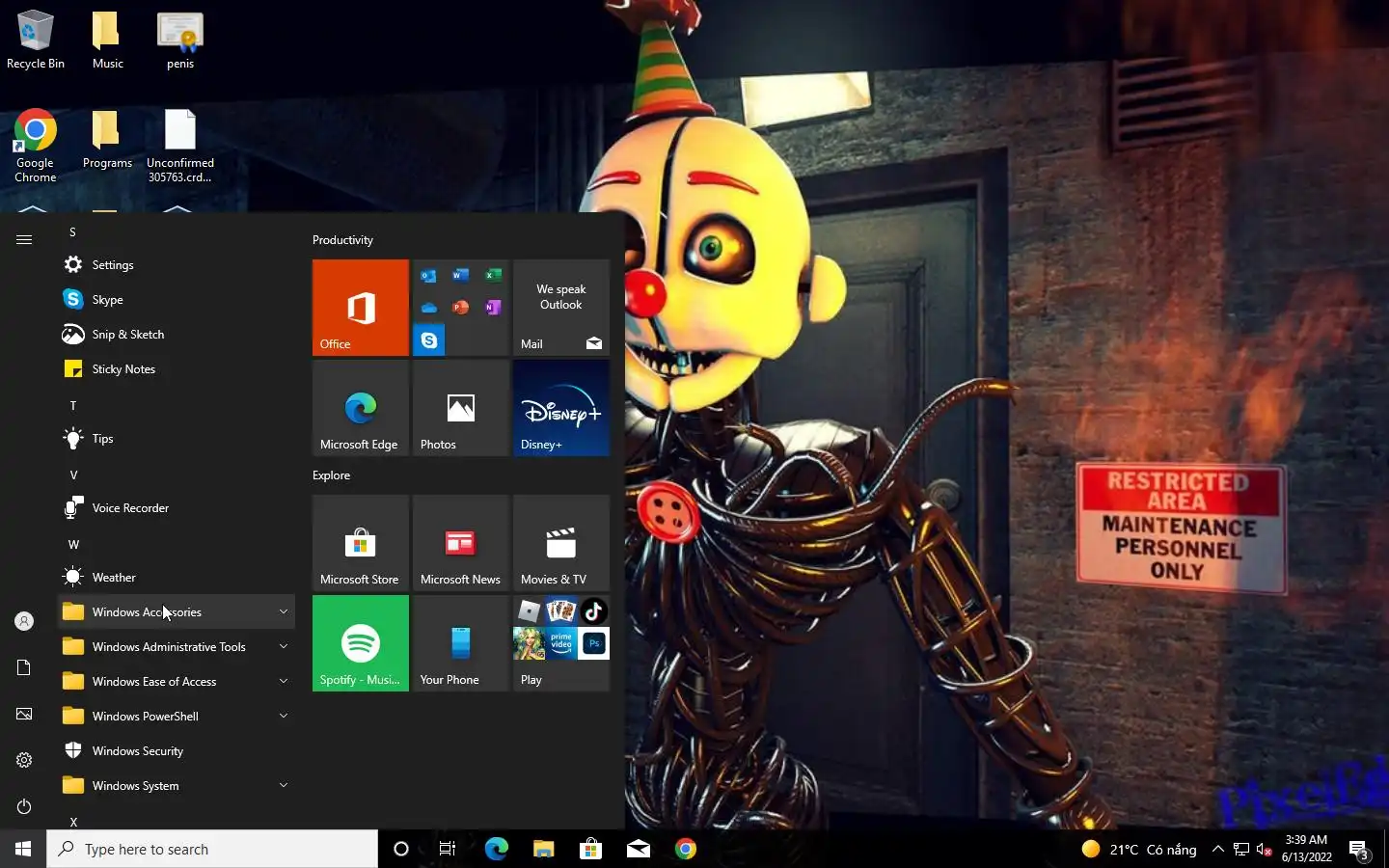Image resolution: width=1389 pixels, height=868 pixels.
Task: Click the letter V section header
Action: [72, 475]
